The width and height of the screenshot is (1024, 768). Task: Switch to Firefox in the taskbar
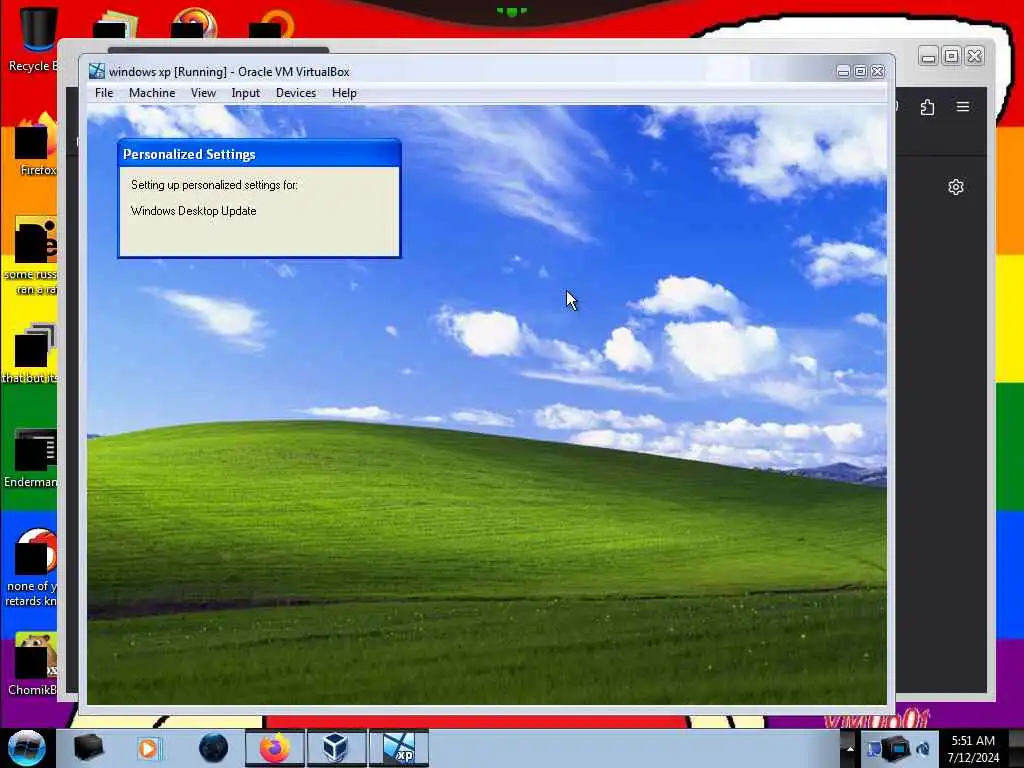(275, 748)
